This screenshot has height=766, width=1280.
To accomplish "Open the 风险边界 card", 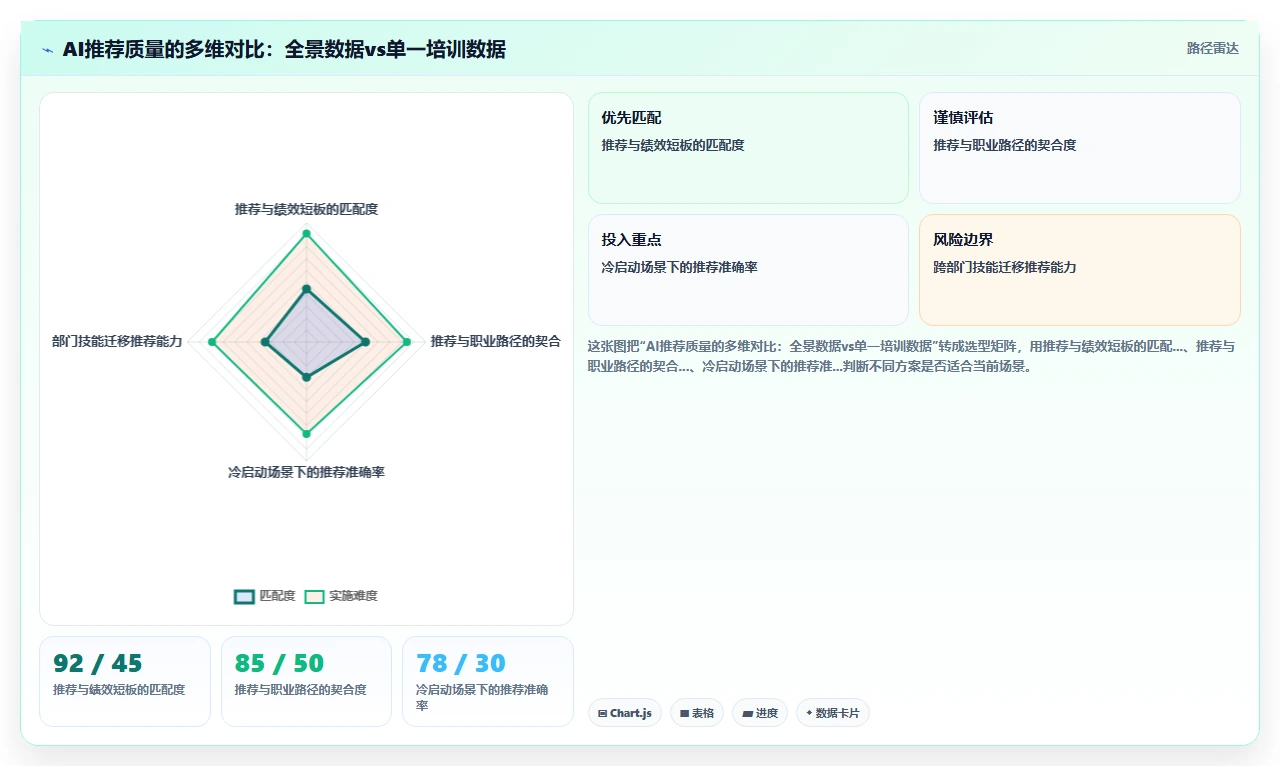I will click(1080, 270).
